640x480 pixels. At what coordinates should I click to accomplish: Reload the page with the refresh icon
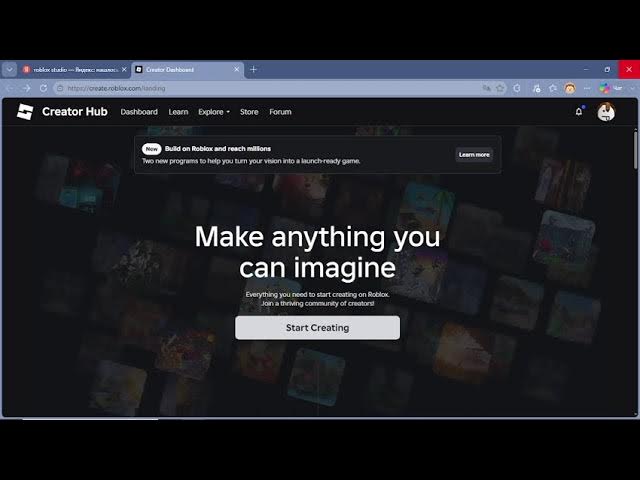44,88
